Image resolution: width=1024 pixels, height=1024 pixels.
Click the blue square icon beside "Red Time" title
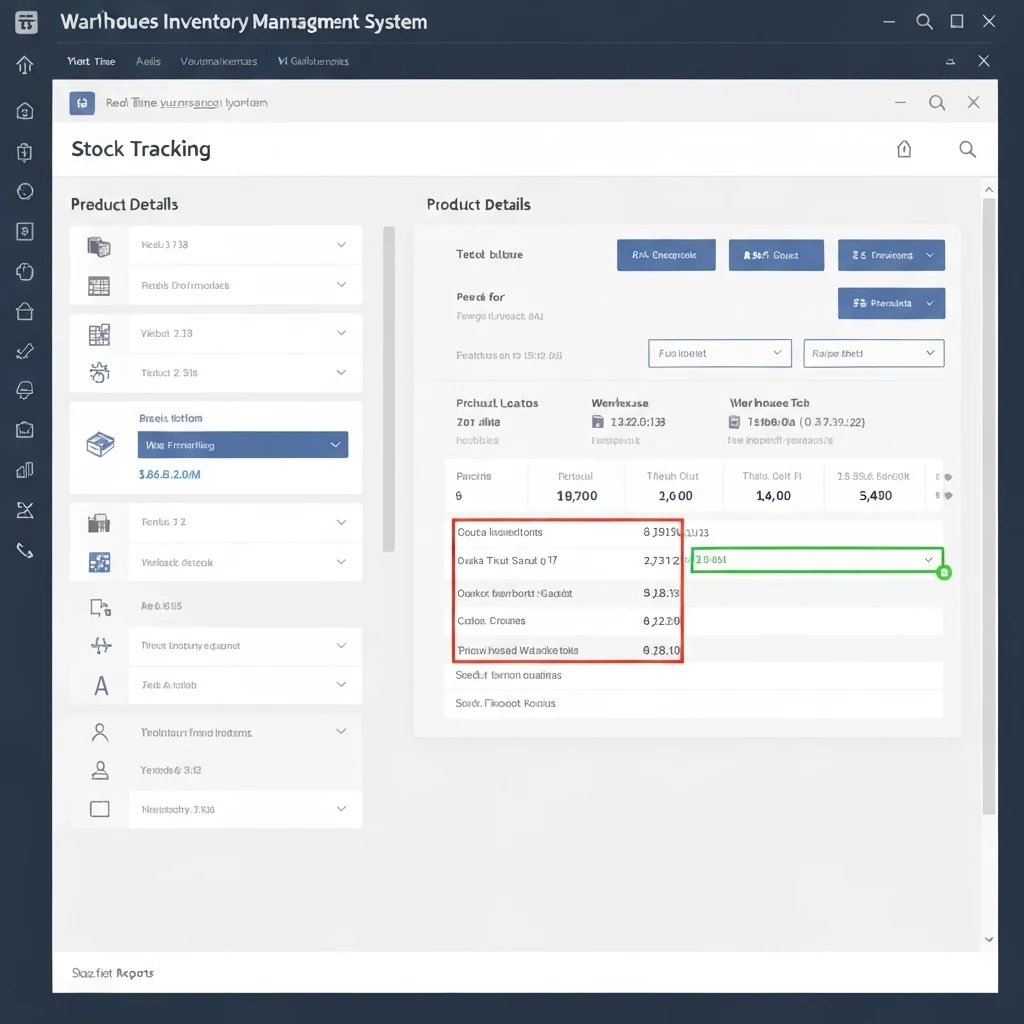tap(82, 103)
